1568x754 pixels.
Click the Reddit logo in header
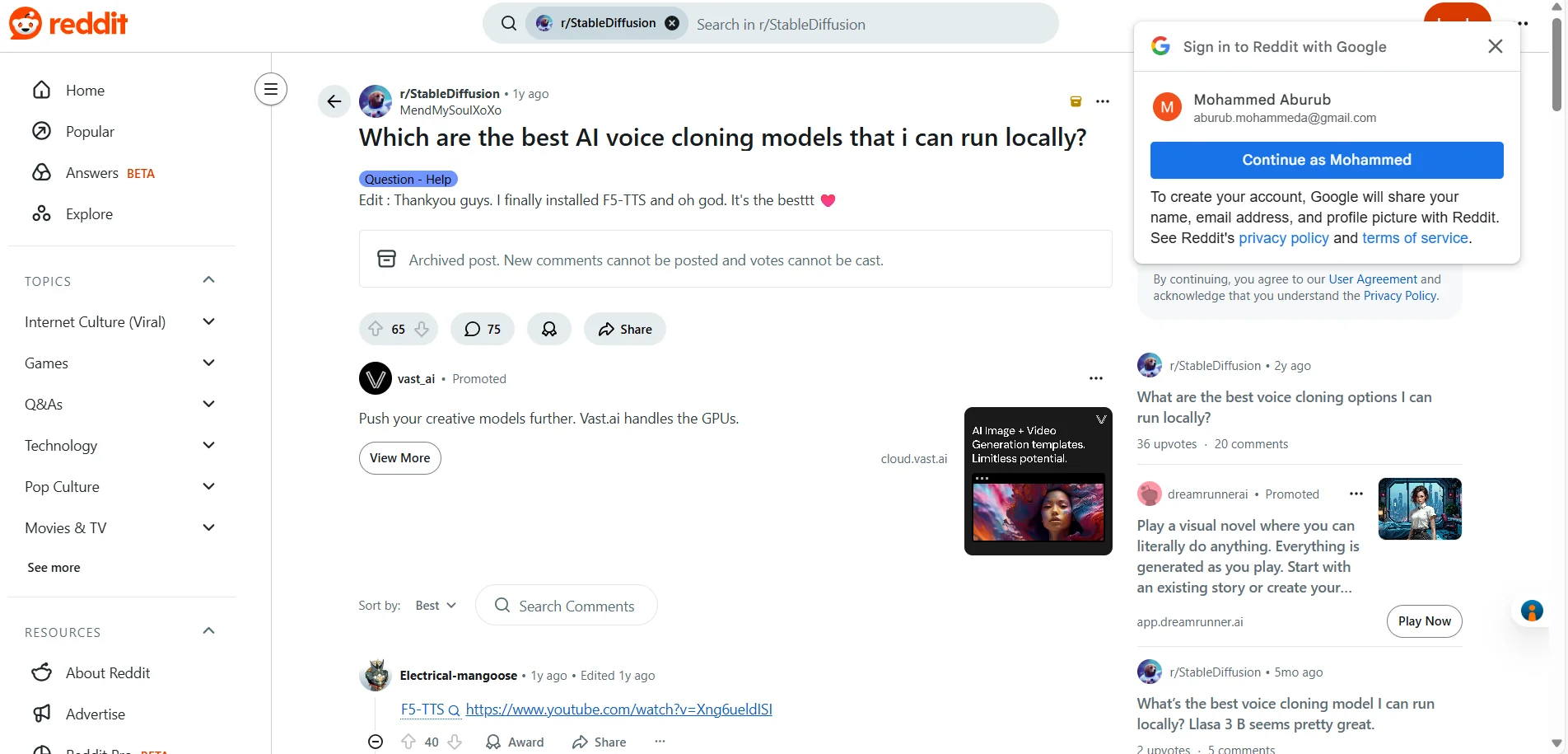69,24
